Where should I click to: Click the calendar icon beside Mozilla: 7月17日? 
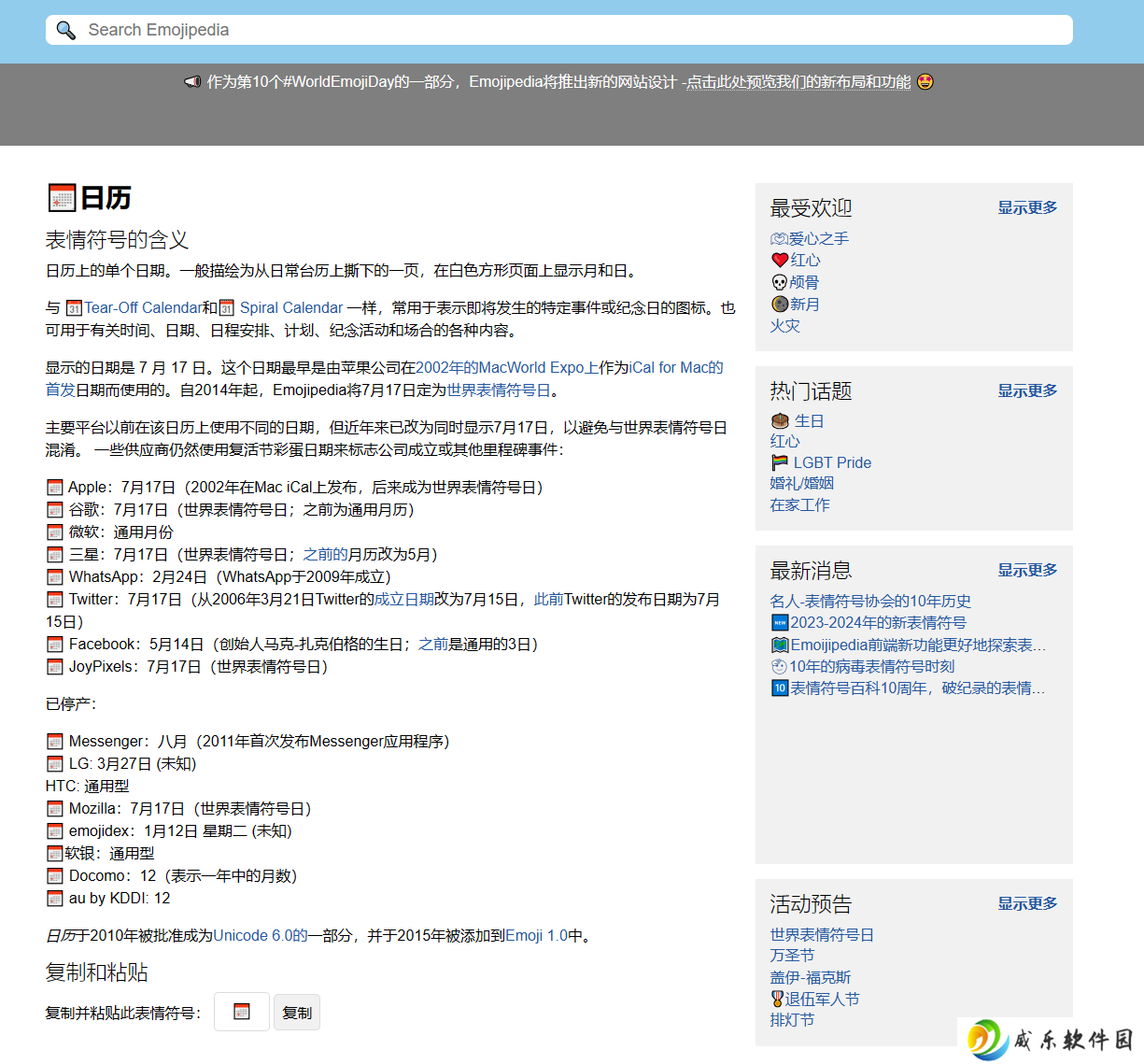tap(55, 809)
